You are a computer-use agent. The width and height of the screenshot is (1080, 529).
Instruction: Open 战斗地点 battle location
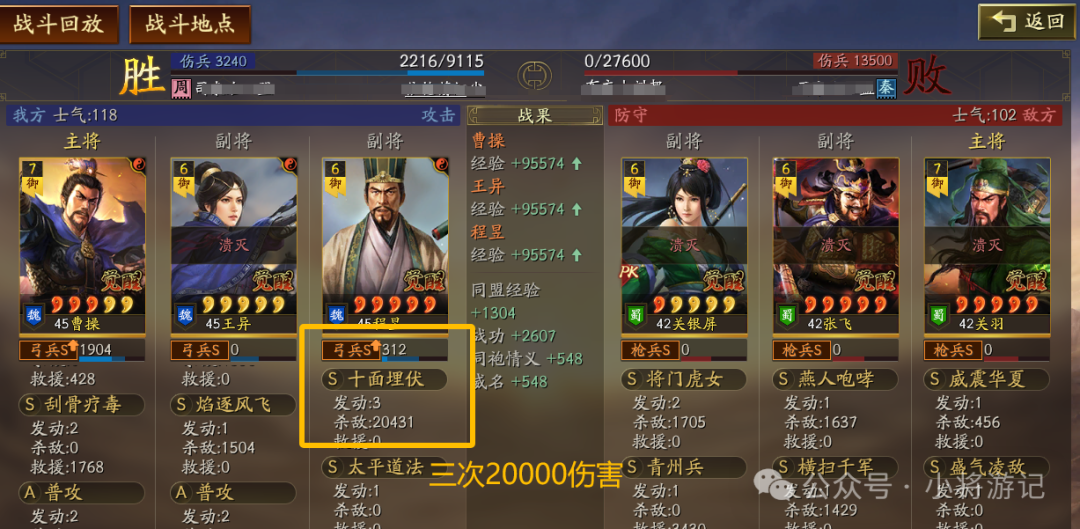click(x=189, y=24)
